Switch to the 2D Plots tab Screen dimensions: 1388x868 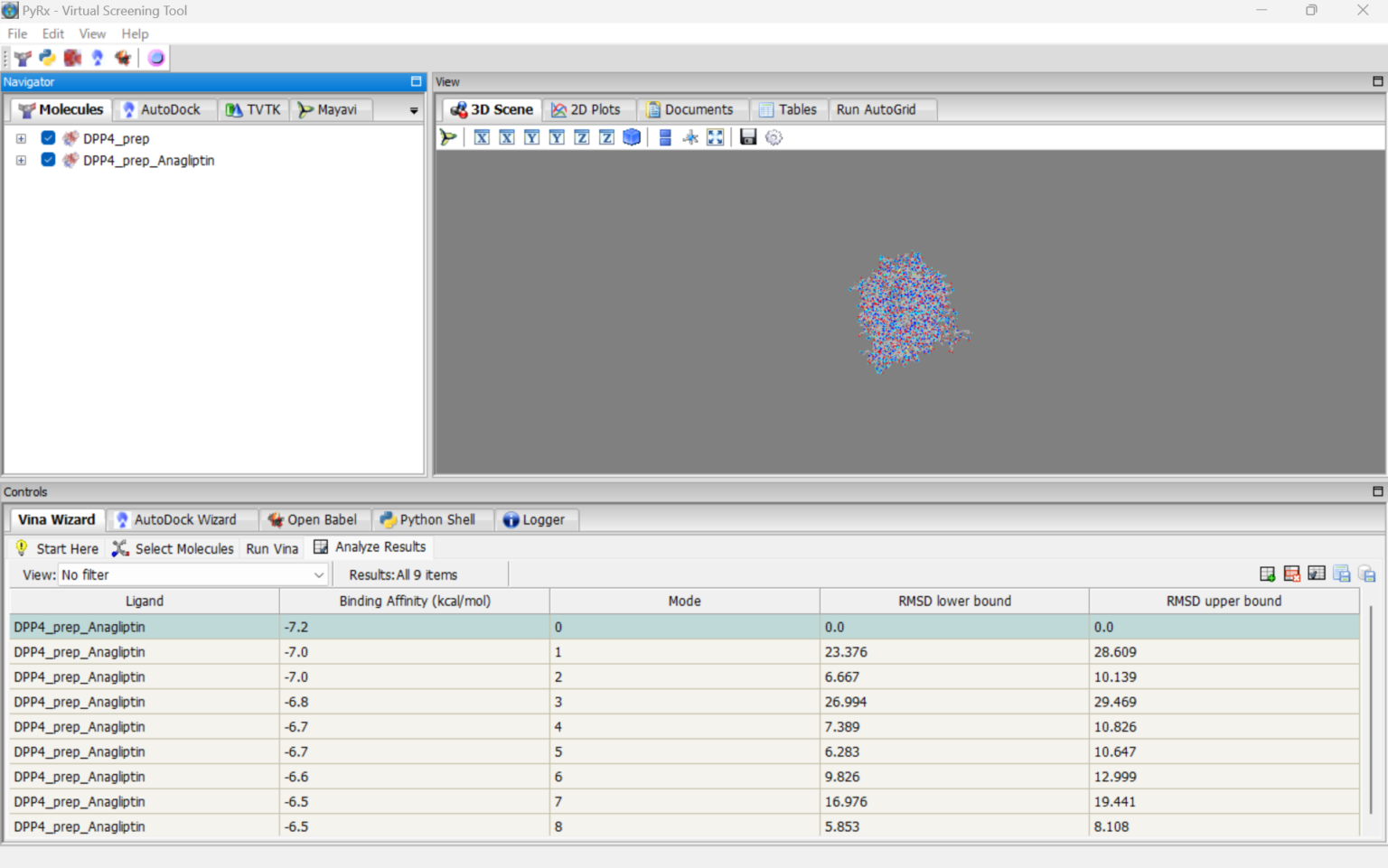589,108
